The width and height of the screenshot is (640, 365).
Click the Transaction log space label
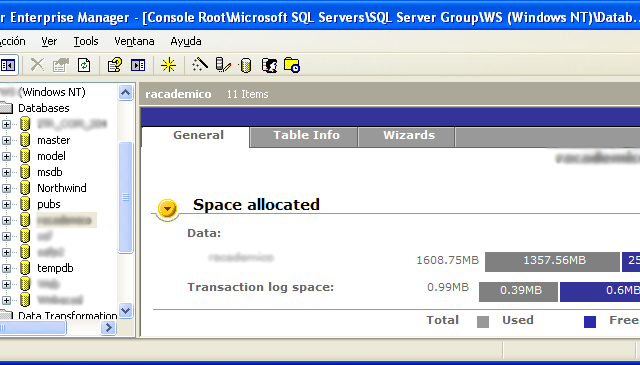click(x=260, y=287)
